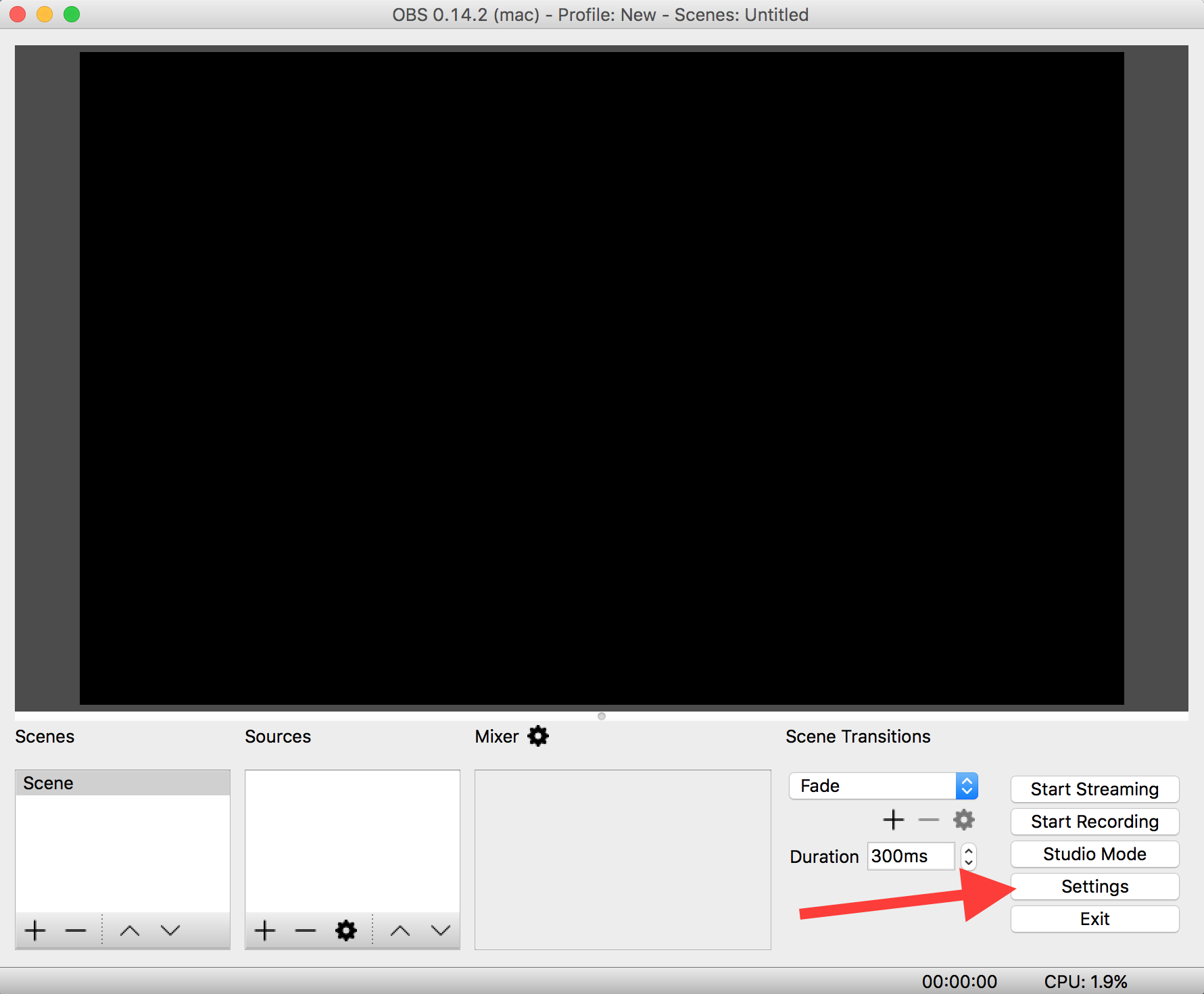Move scene up in Scenes list
Screen dimensions: 1204x994
pyautogui.click(x=130, y=930)
